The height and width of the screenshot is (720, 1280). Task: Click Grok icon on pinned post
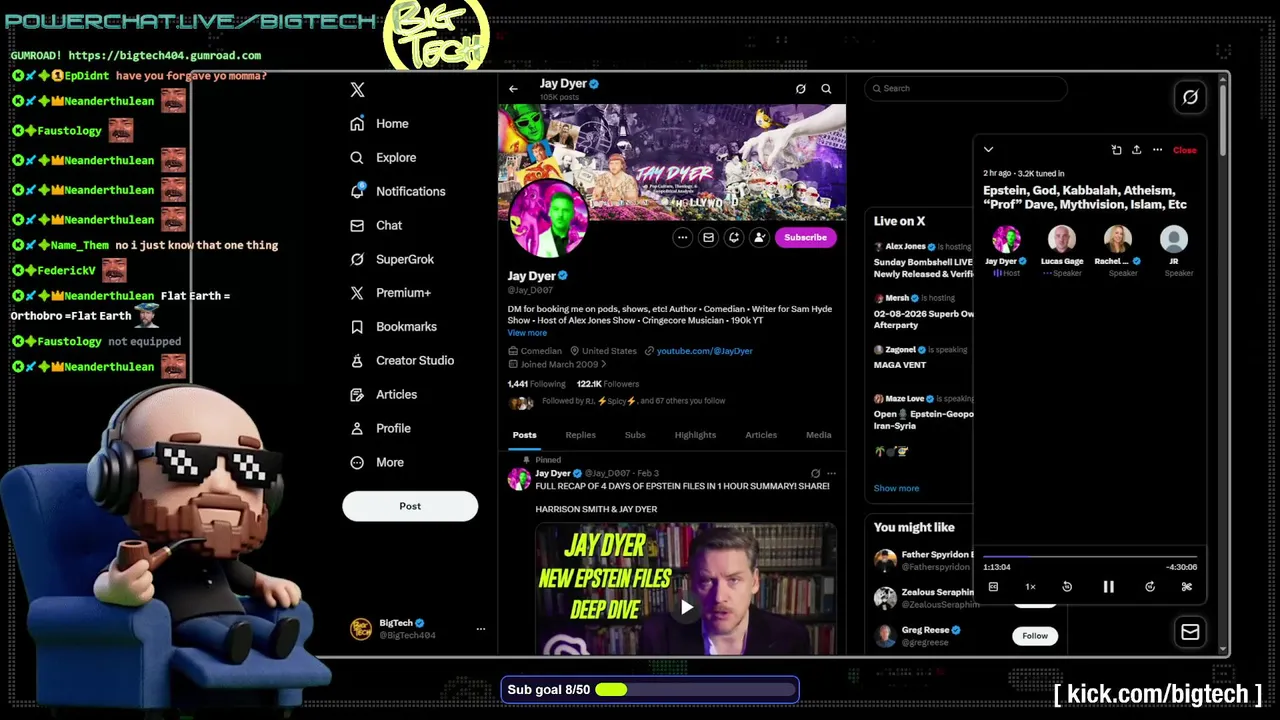pos(815,474)
